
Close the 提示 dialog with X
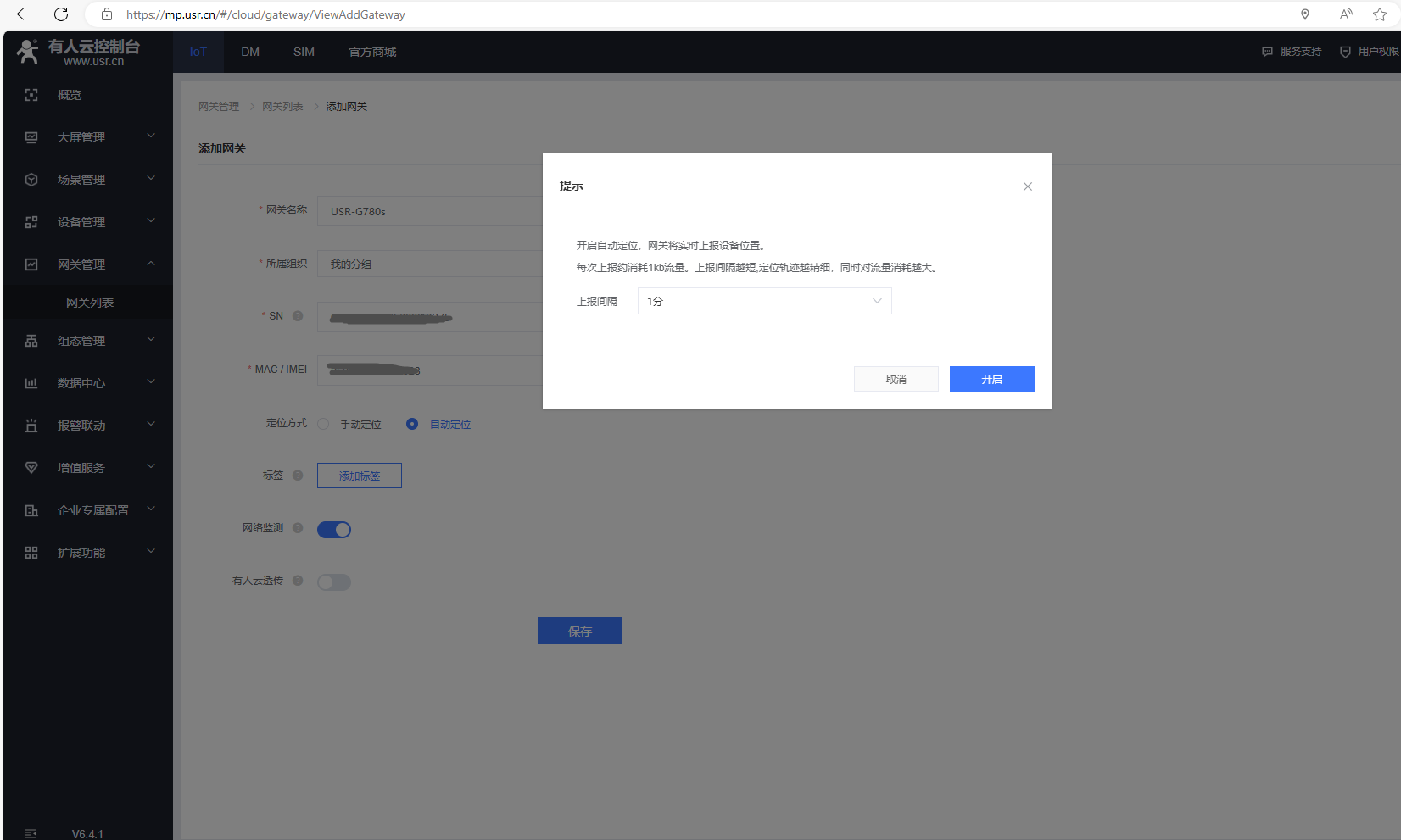[1027, 186]
